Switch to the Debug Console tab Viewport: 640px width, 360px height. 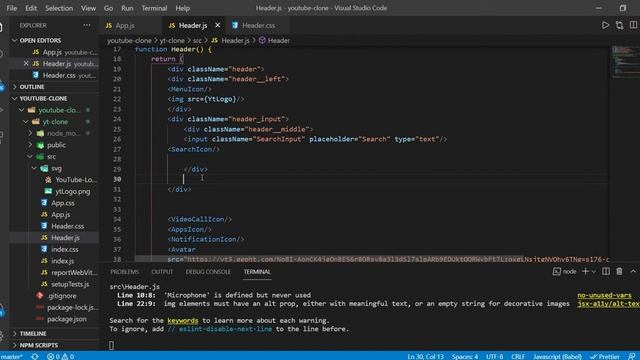point(208,272)
